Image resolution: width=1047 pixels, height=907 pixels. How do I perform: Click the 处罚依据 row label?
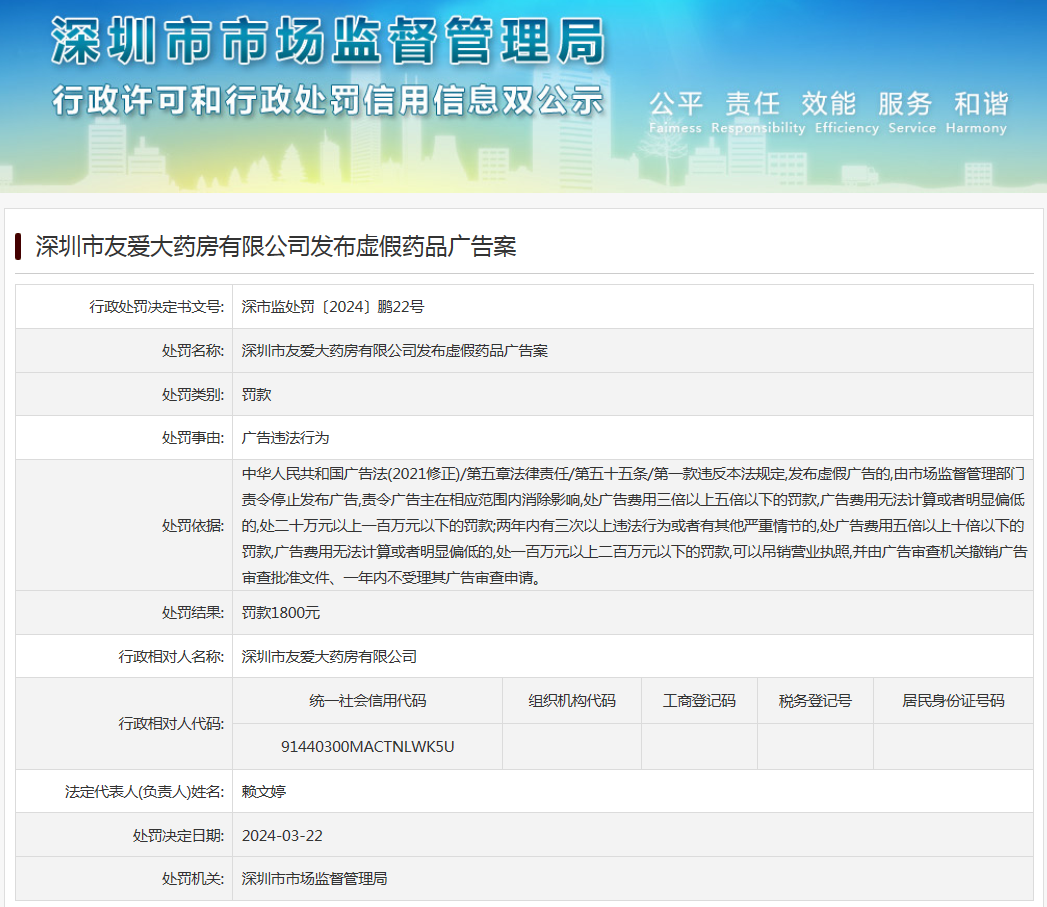[x=193, y=526]
